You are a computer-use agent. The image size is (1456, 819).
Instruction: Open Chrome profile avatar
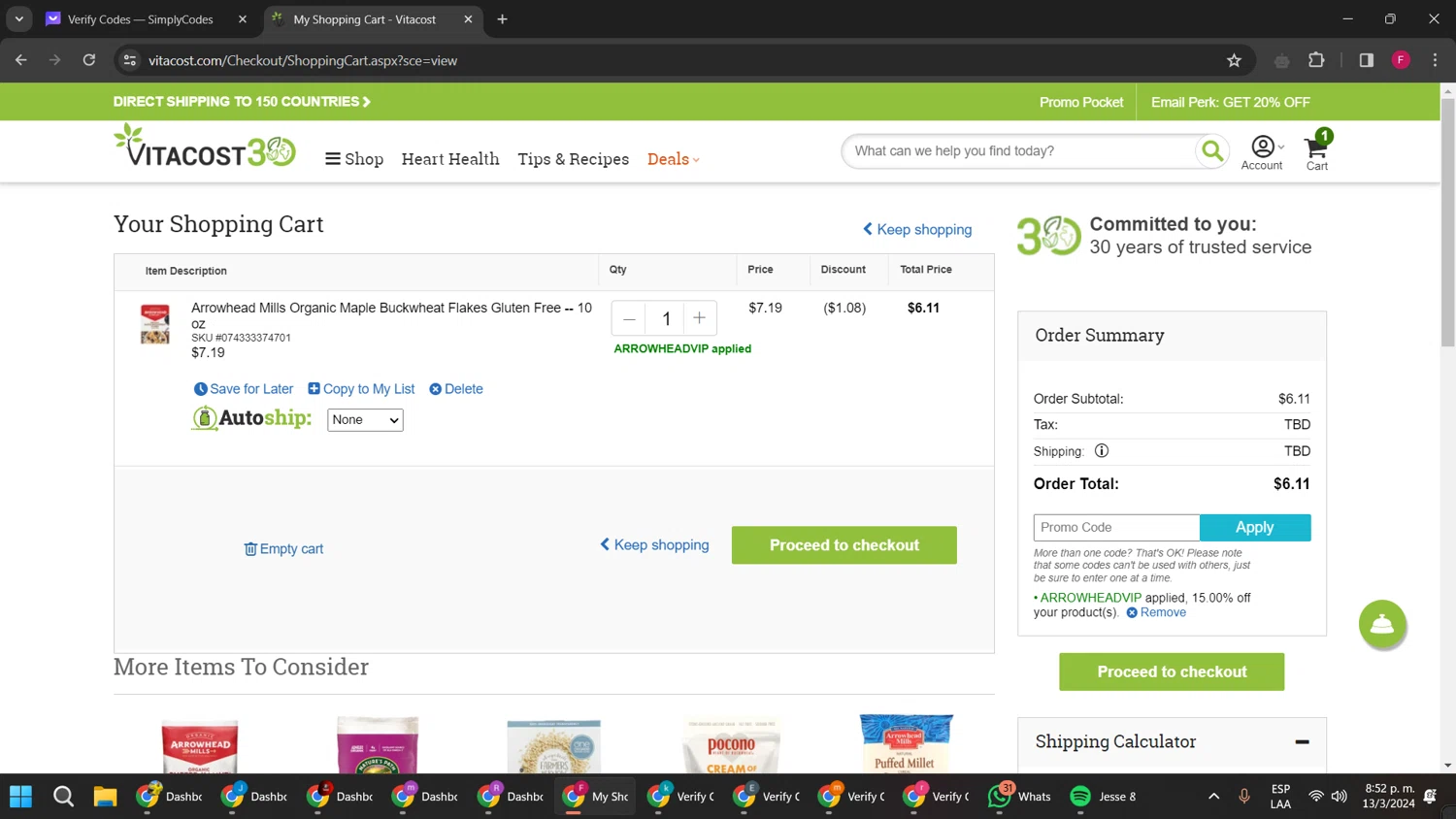point(1401,60)
